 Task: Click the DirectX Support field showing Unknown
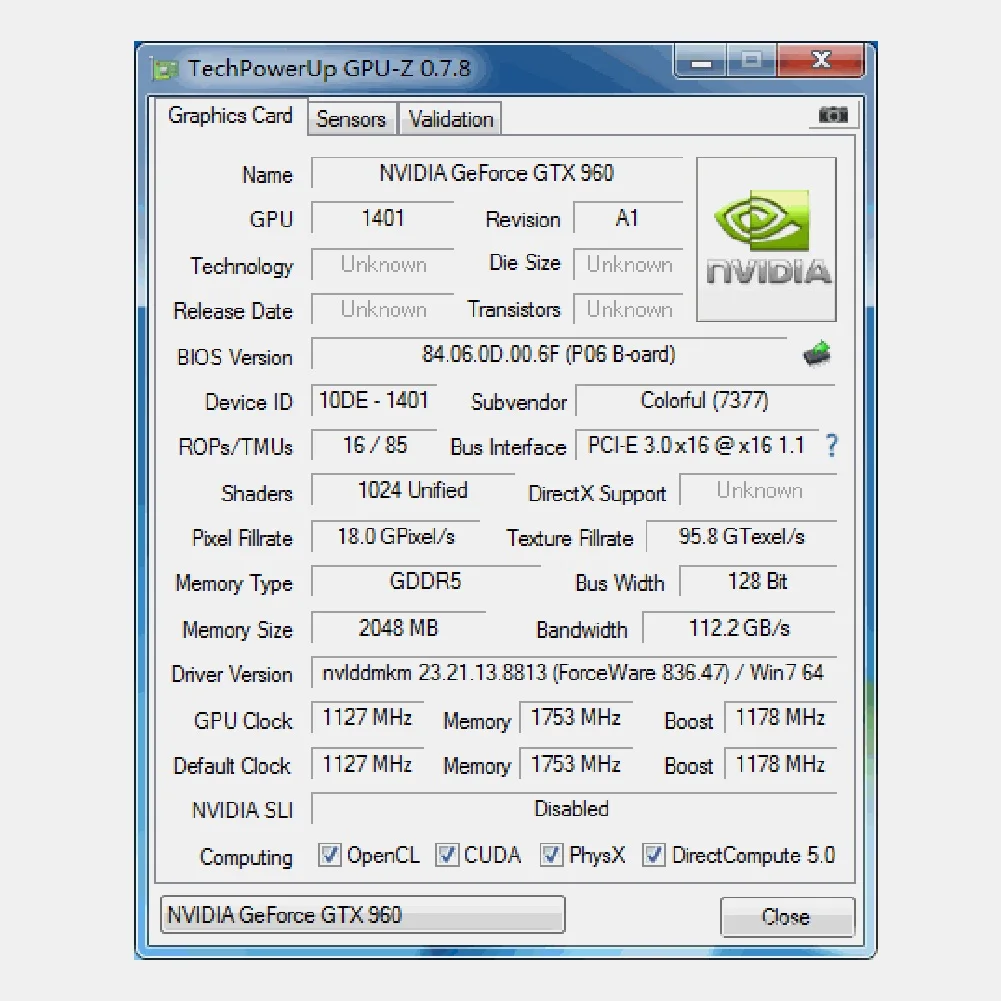click(x=758, y=490)
